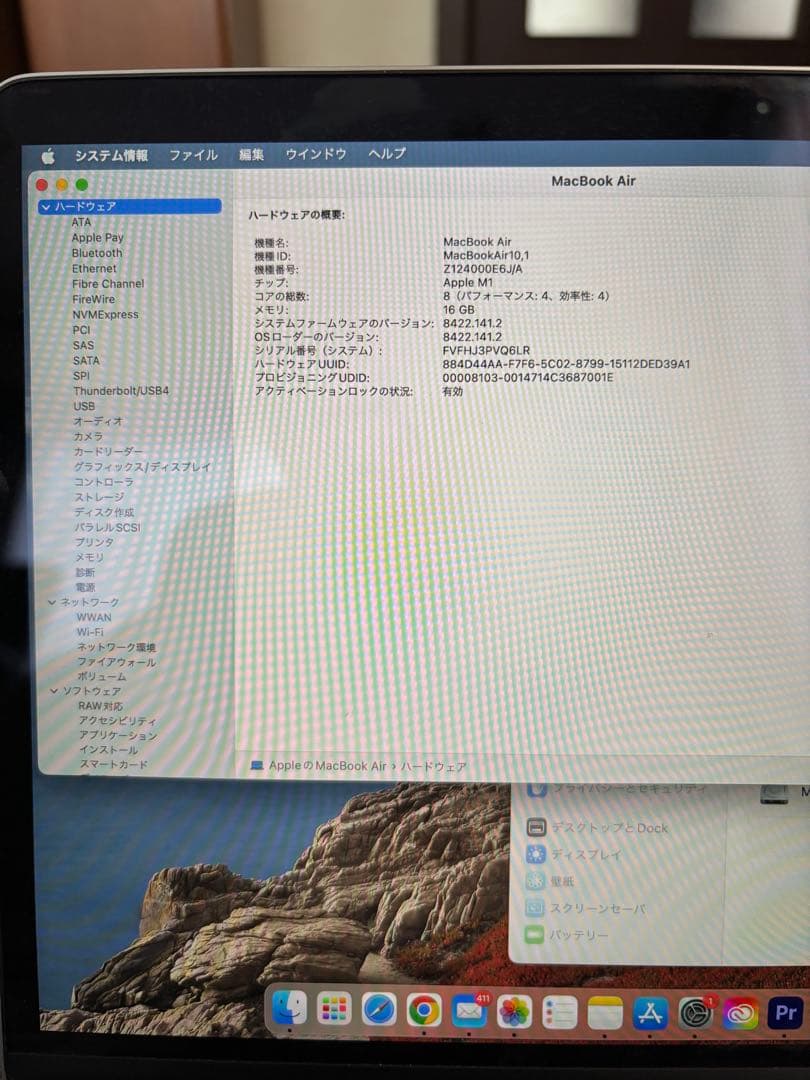This screenshot has height=1080, width=810.
Task: Collapse the ソフトウェア section
Action: click(x=55, y=690)
